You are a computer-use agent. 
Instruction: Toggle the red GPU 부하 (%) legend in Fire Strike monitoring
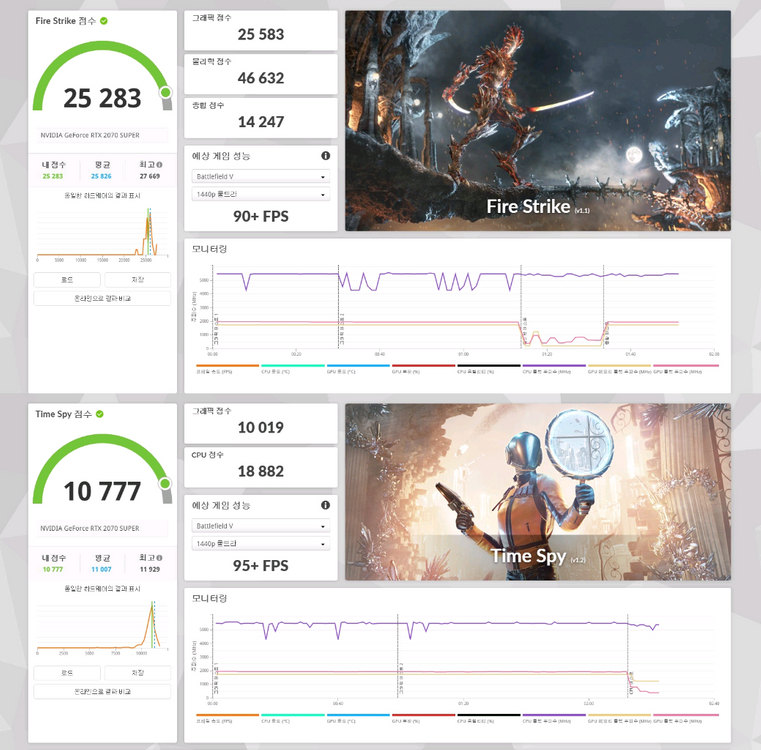423,368
